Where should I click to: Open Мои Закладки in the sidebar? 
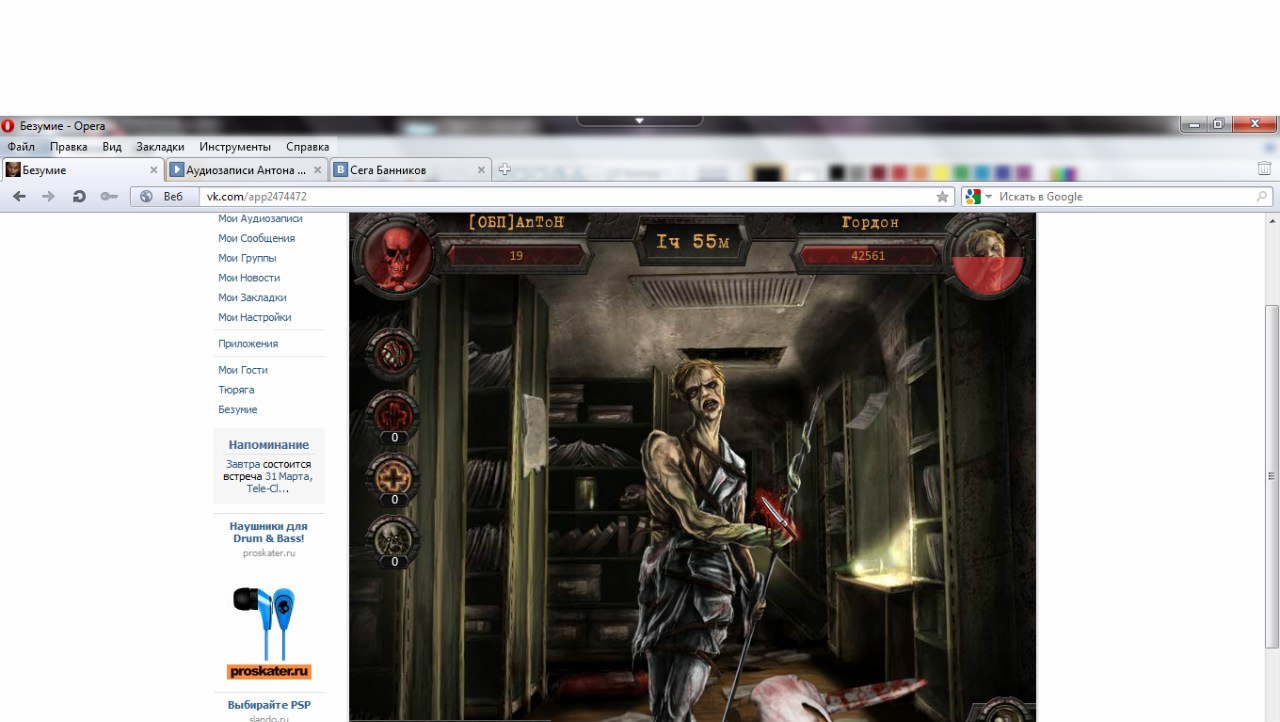tap(252, 297)
